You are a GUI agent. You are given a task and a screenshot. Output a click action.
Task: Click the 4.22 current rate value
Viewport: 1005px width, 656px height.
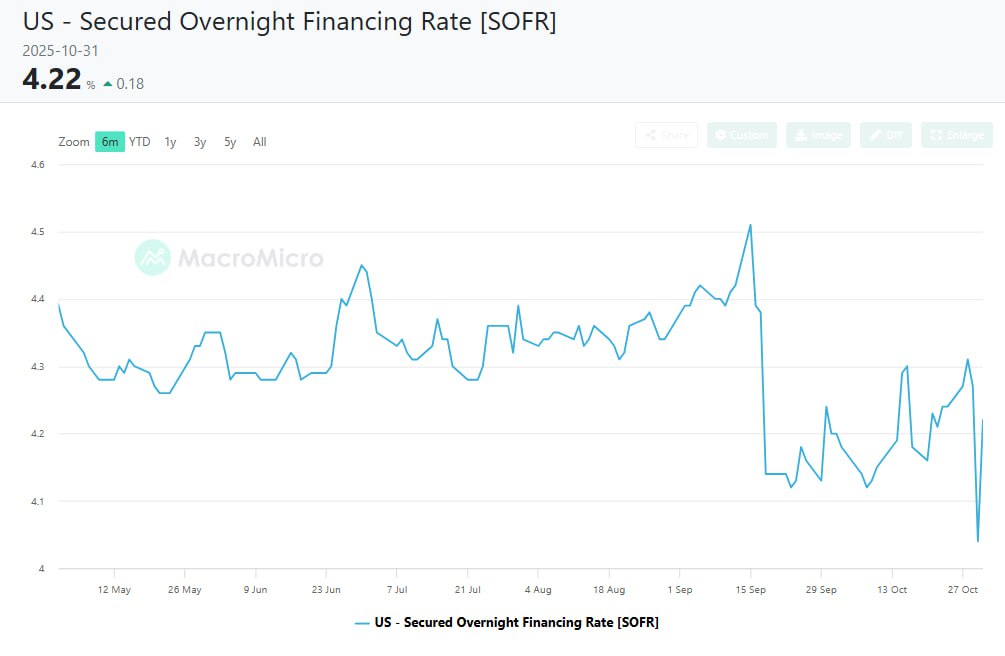coord(52,80)
